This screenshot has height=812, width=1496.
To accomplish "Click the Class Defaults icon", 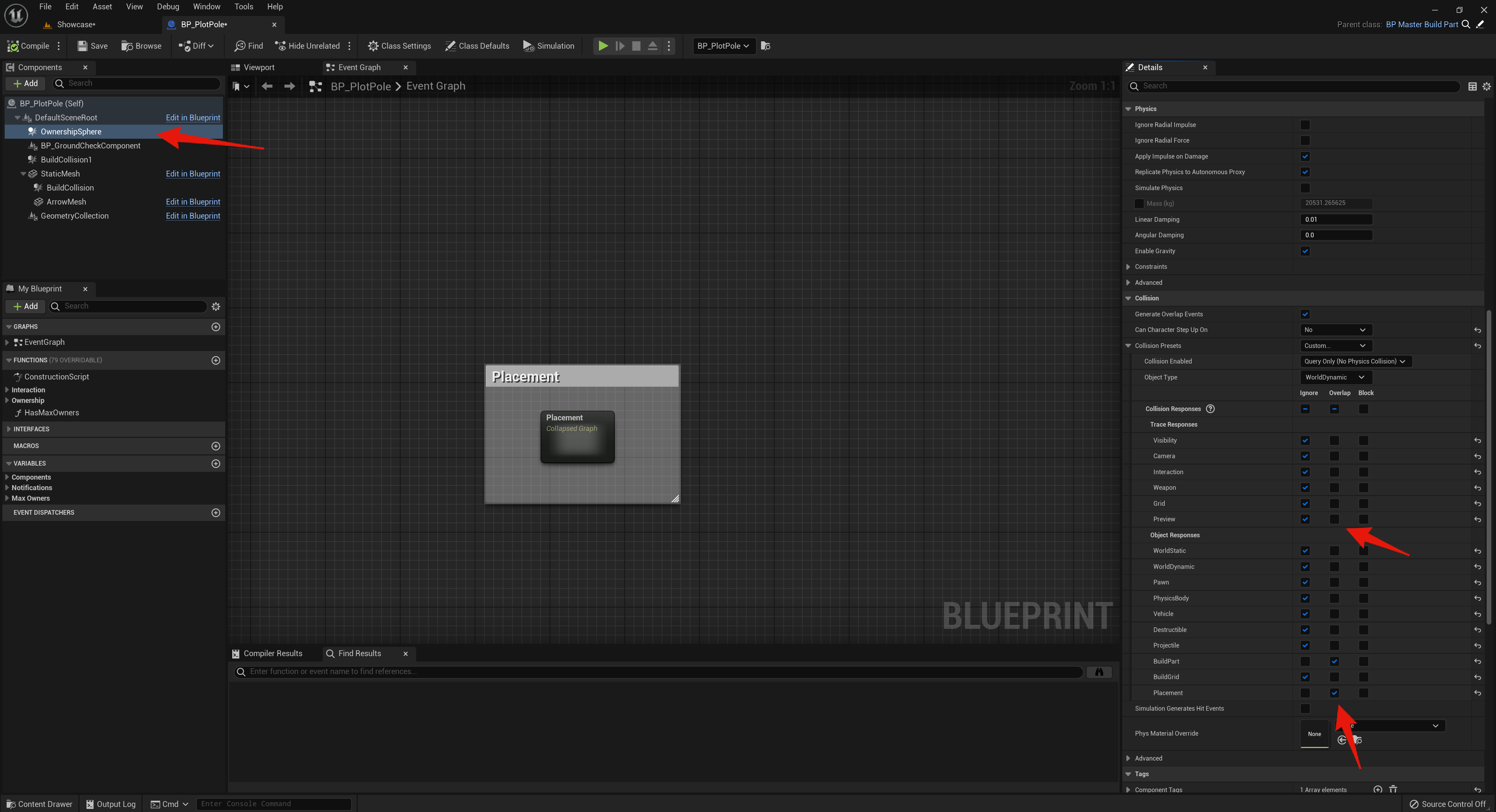I will coord(450,46).
